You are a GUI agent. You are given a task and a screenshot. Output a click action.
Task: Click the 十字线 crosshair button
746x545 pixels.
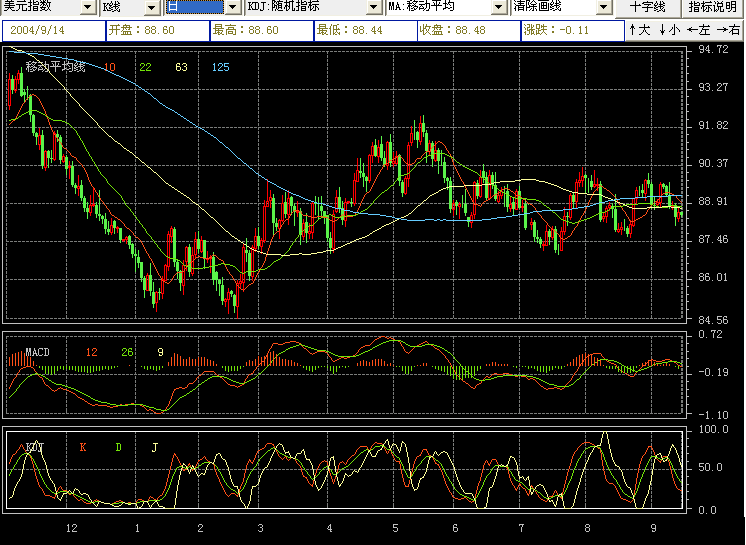pyautogui.click(x=647, y=8)
